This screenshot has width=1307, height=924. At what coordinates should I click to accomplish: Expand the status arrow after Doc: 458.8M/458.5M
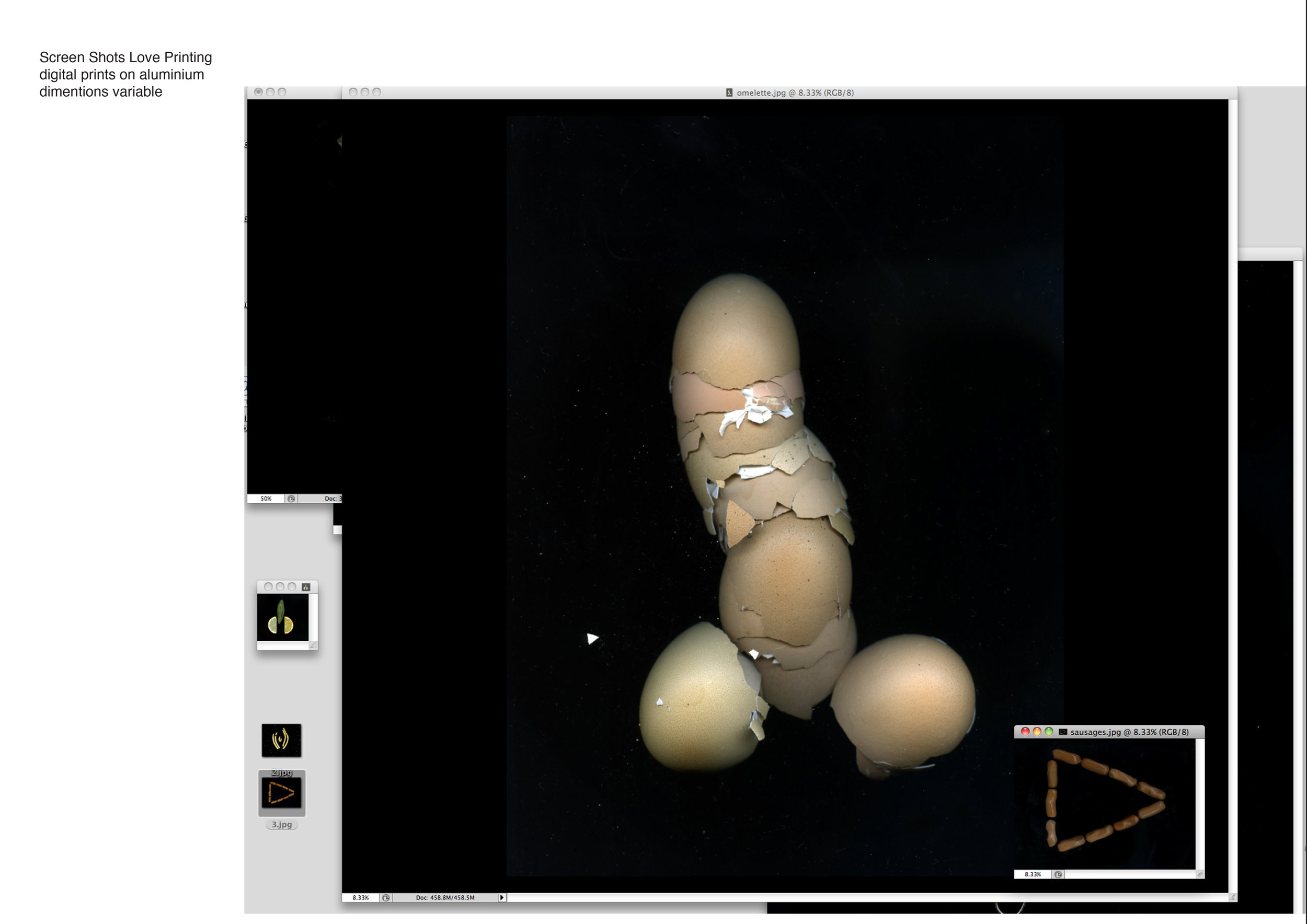(x=501, y=897)
